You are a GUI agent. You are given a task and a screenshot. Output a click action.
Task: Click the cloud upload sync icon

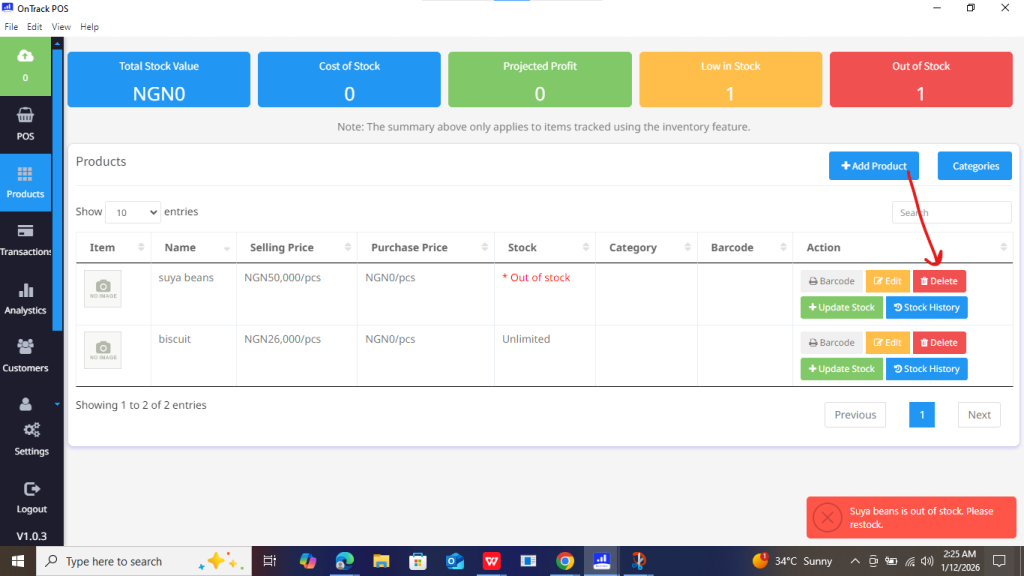click(25, 55)
